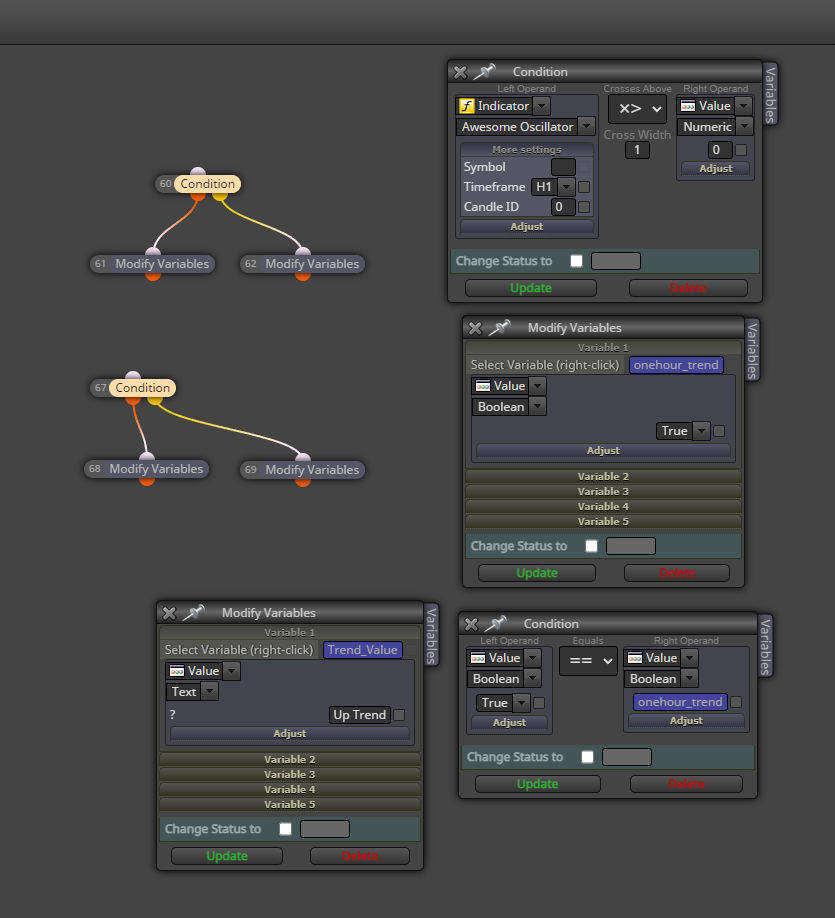Click Right Operand Value icon in Equals Condition

click(x=635, y=658)
